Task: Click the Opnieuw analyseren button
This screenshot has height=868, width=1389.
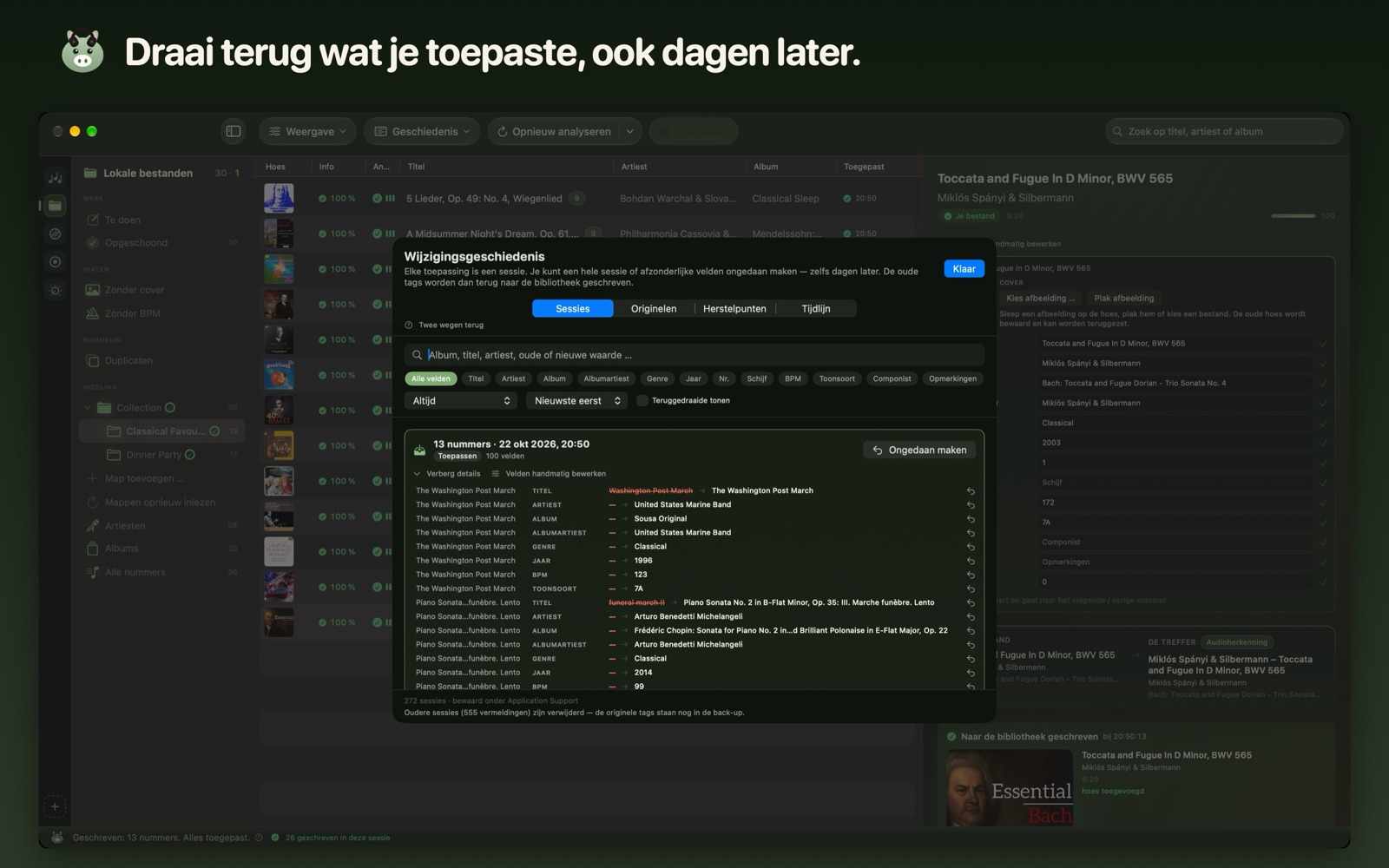Action: (x=553, y=131)
